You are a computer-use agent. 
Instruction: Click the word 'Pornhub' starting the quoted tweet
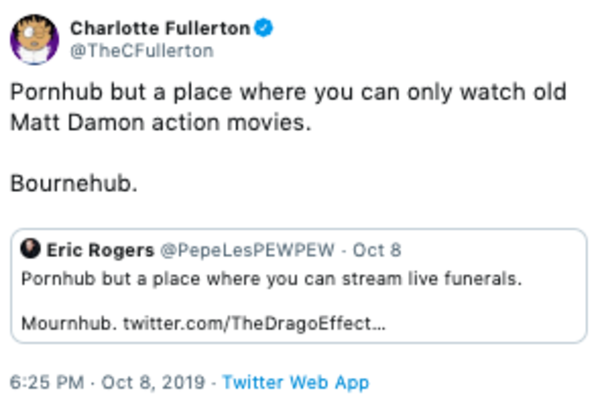point(50,278)
